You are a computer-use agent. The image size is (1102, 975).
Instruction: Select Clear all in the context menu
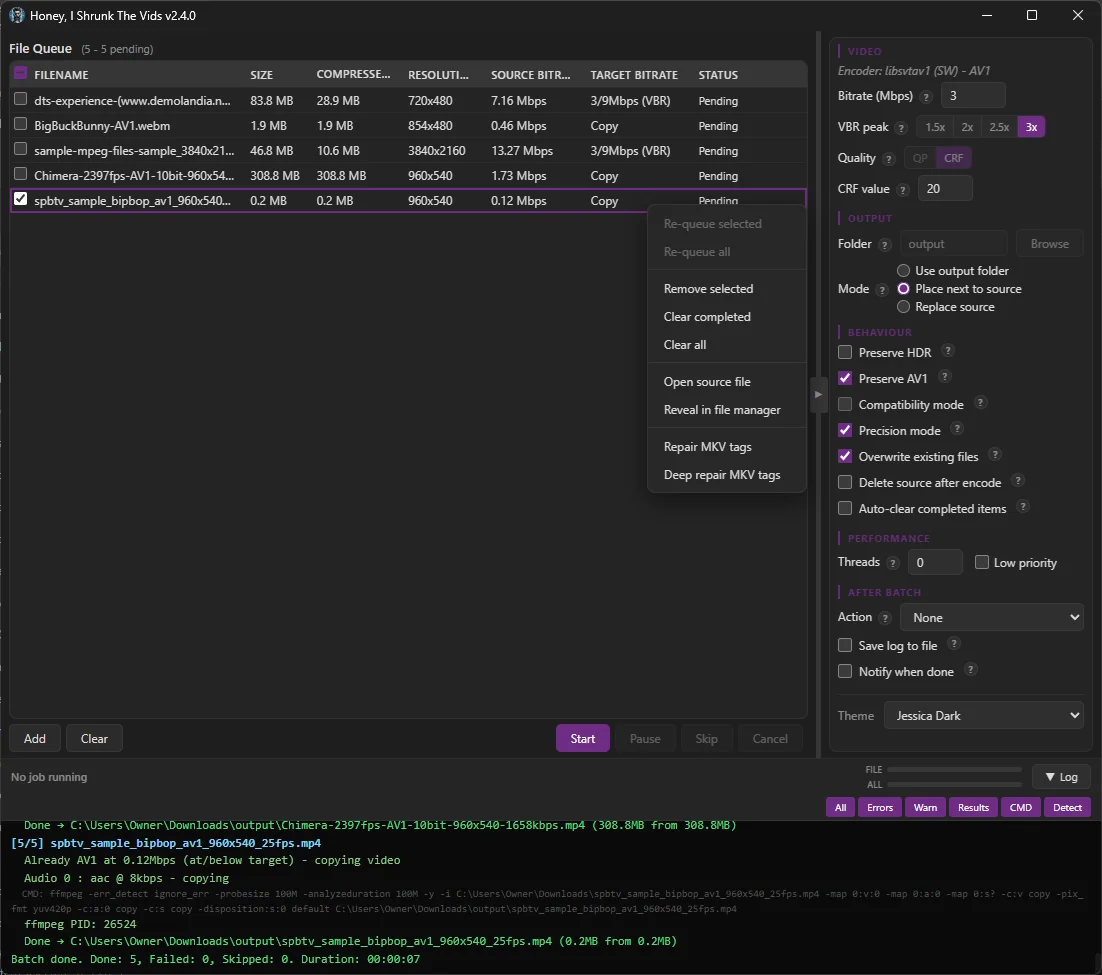tap(727, 345)
